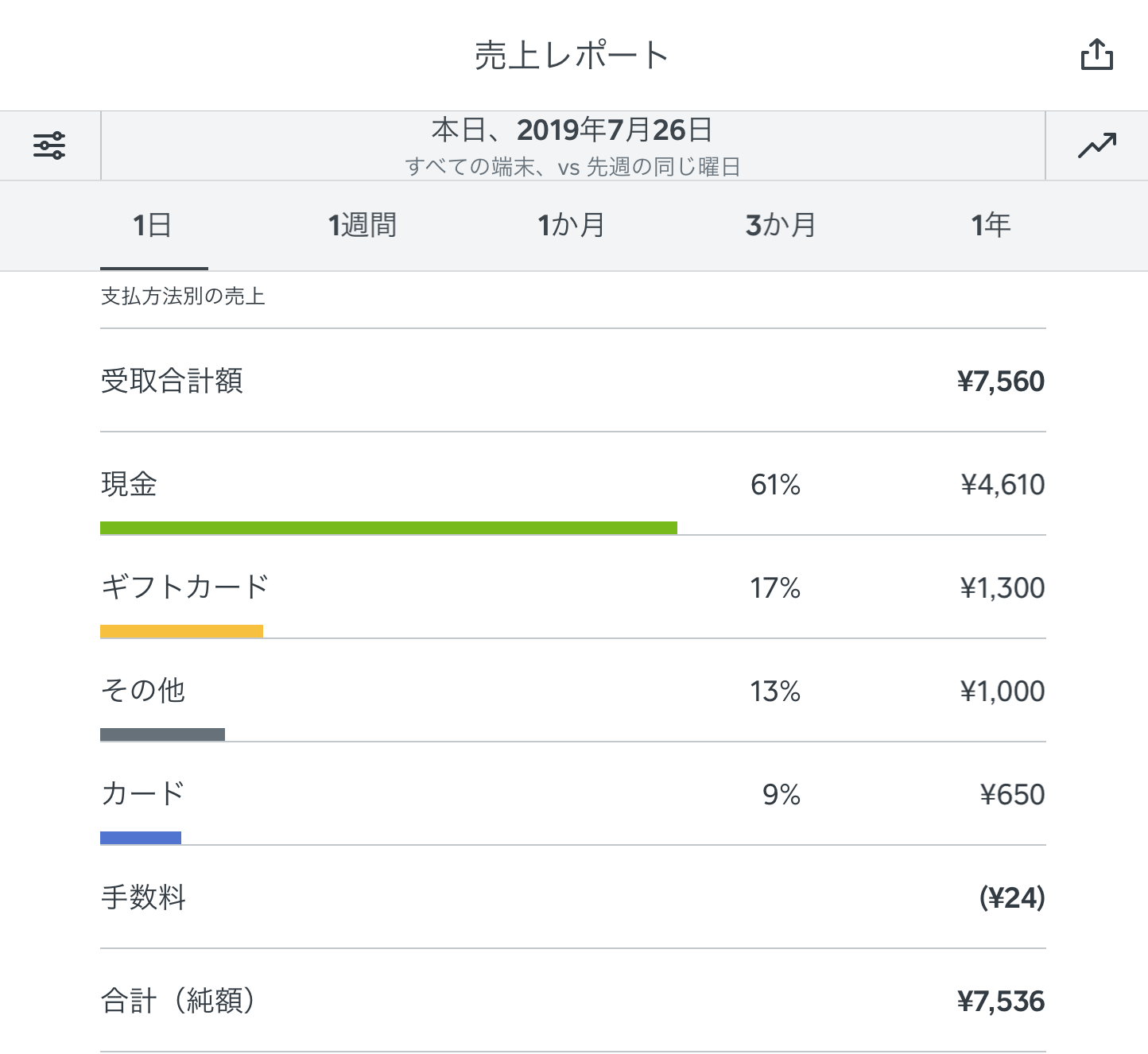Select the 3か月 reporting period

click(x=780, y=225)
